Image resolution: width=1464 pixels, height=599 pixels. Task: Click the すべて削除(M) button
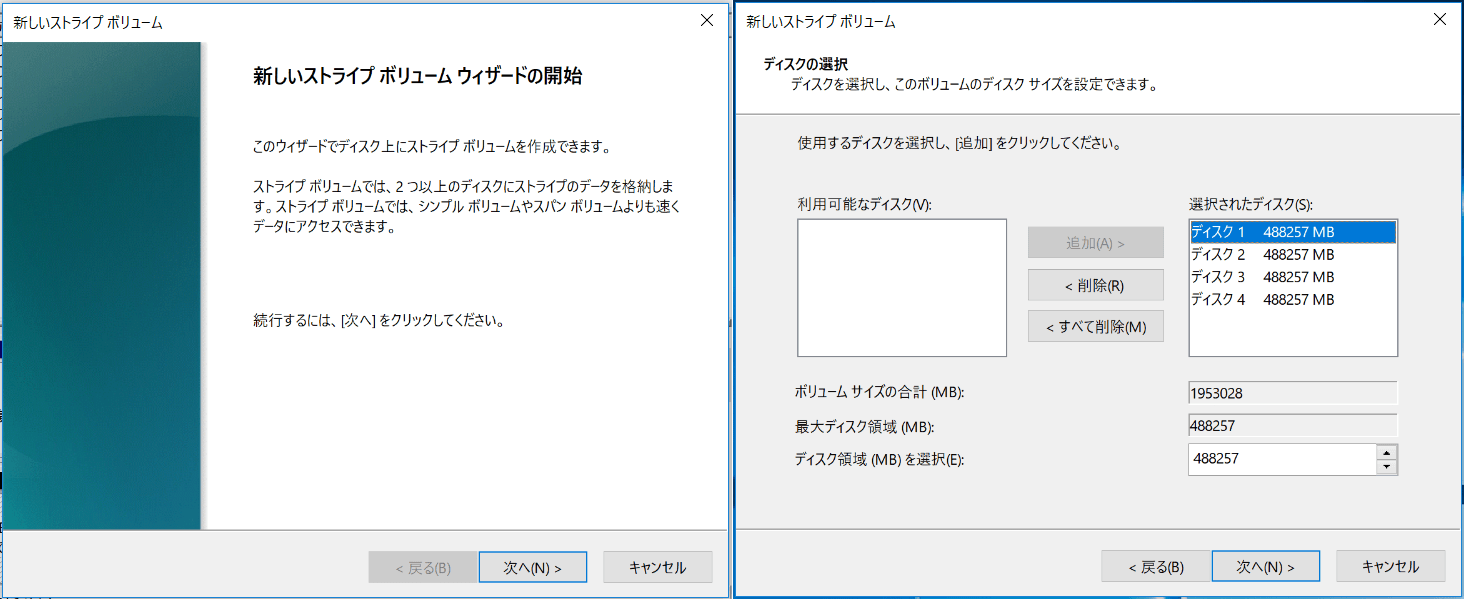(1095, 327)
